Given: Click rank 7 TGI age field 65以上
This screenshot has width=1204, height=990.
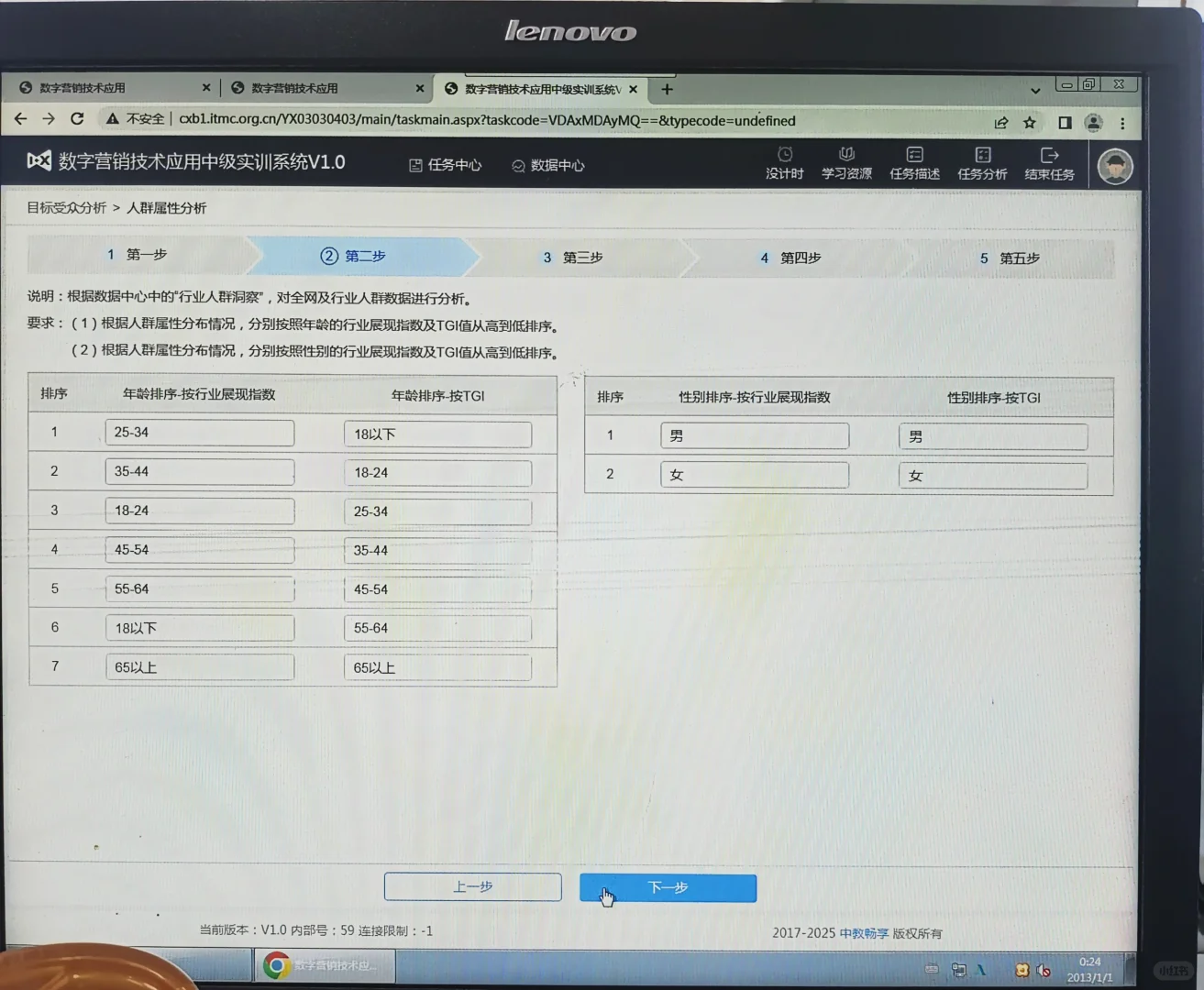Looking at the screenshot, I should coord(437,667).
